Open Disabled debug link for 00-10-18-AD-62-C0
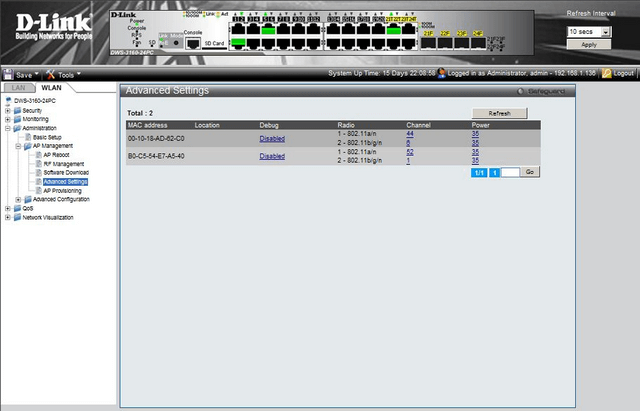 (x=272, y=139)
